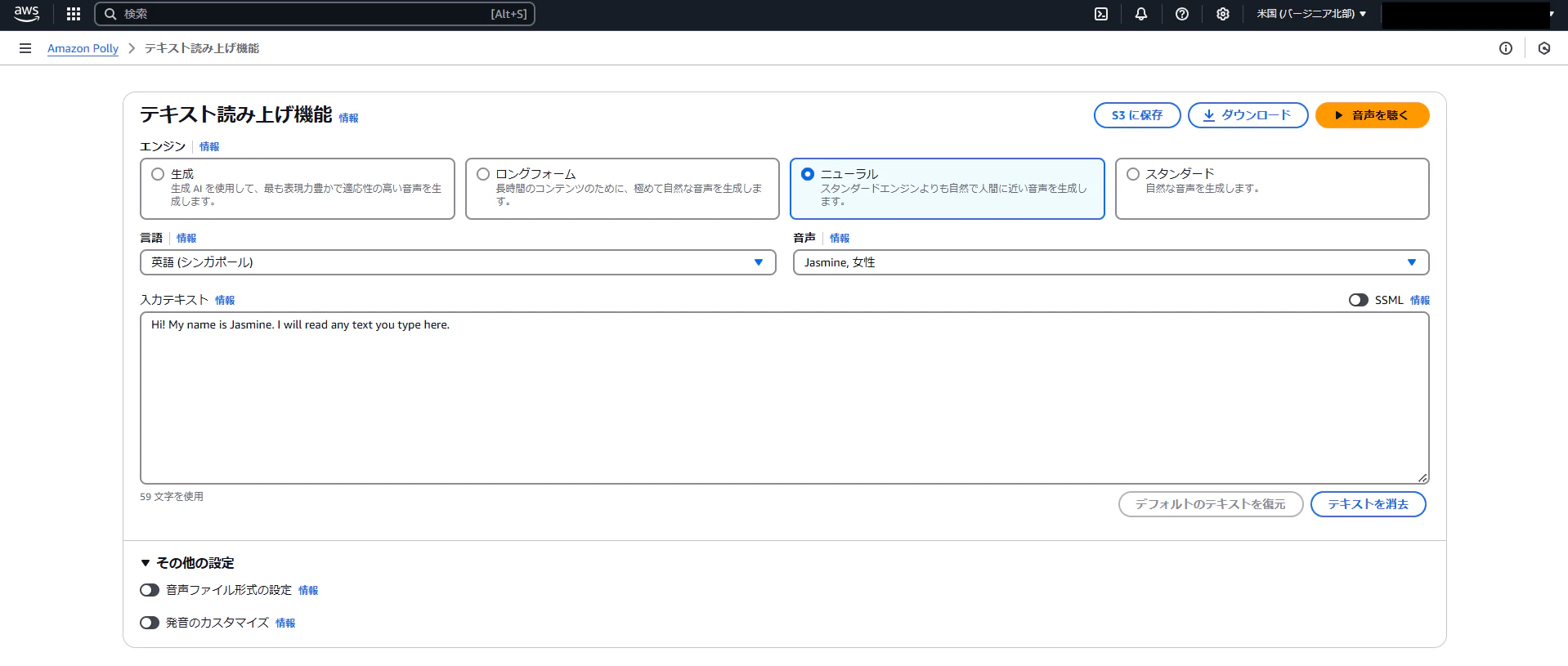
Task: Open 情報 link next to 音声ファイル形式の設定
Action: (x=308, y=590)
